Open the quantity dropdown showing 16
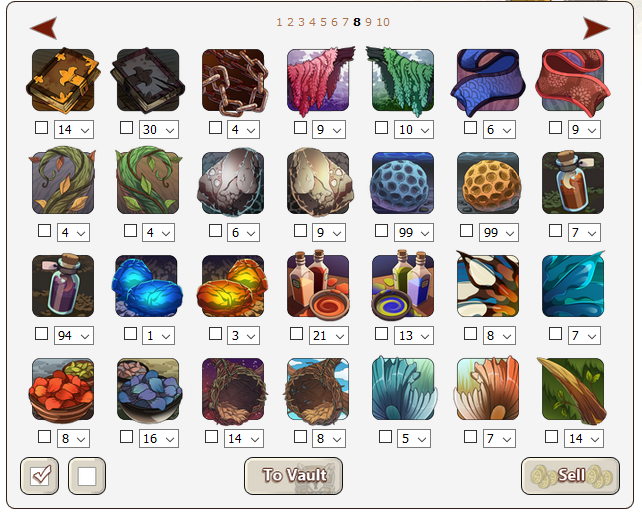This screenshot has width=642, height=517. pos(158,439)
